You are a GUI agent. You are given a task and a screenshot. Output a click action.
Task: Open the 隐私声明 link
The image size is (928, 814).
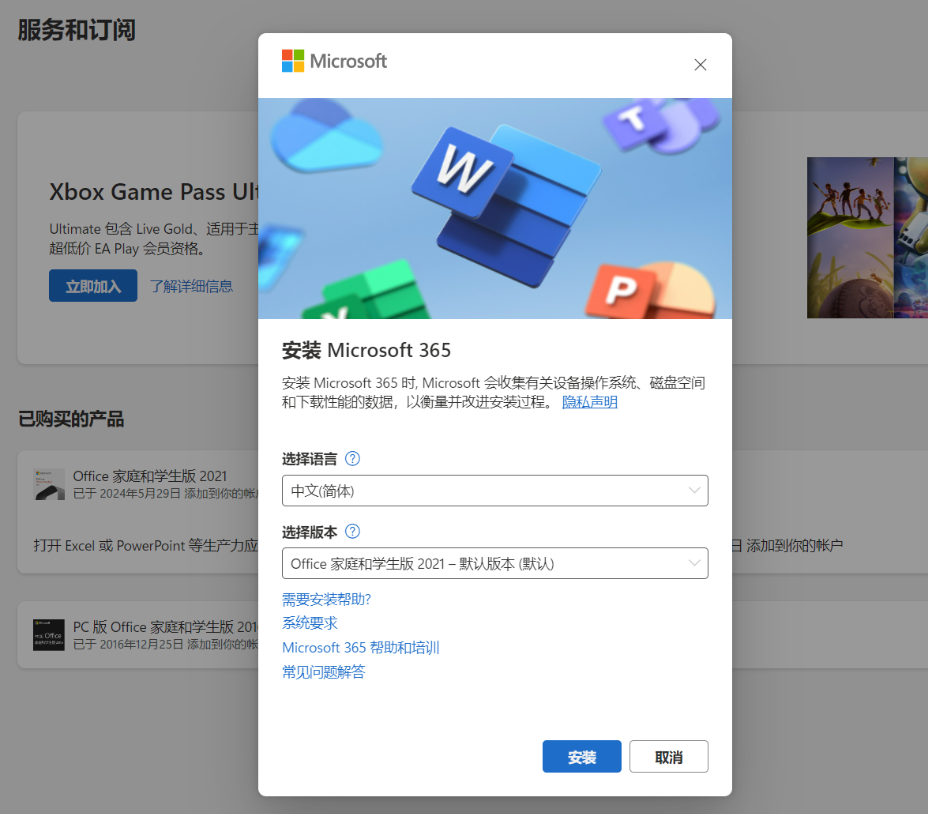589,402
